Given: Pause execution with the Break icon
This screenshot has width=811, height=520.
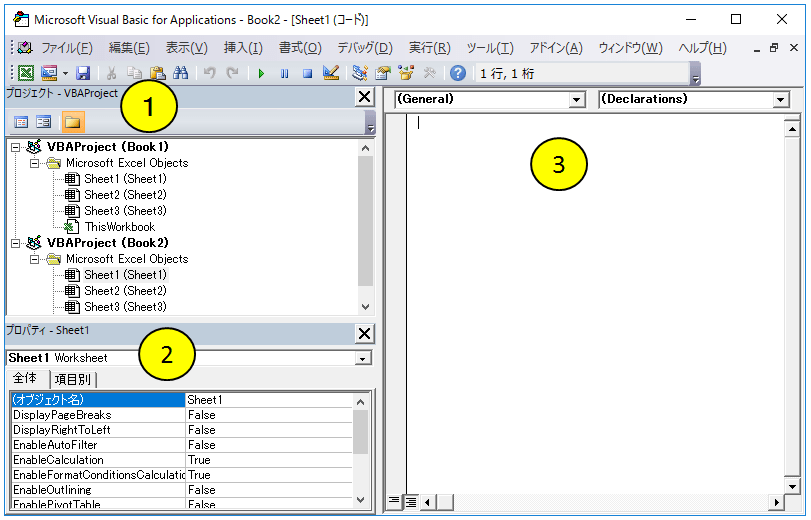Looking at the screenshot, I should tap(284, 73).
